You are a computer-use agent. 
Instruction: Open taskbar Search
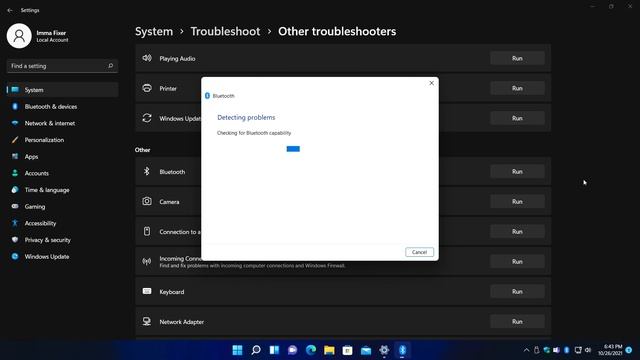(256, 350)
